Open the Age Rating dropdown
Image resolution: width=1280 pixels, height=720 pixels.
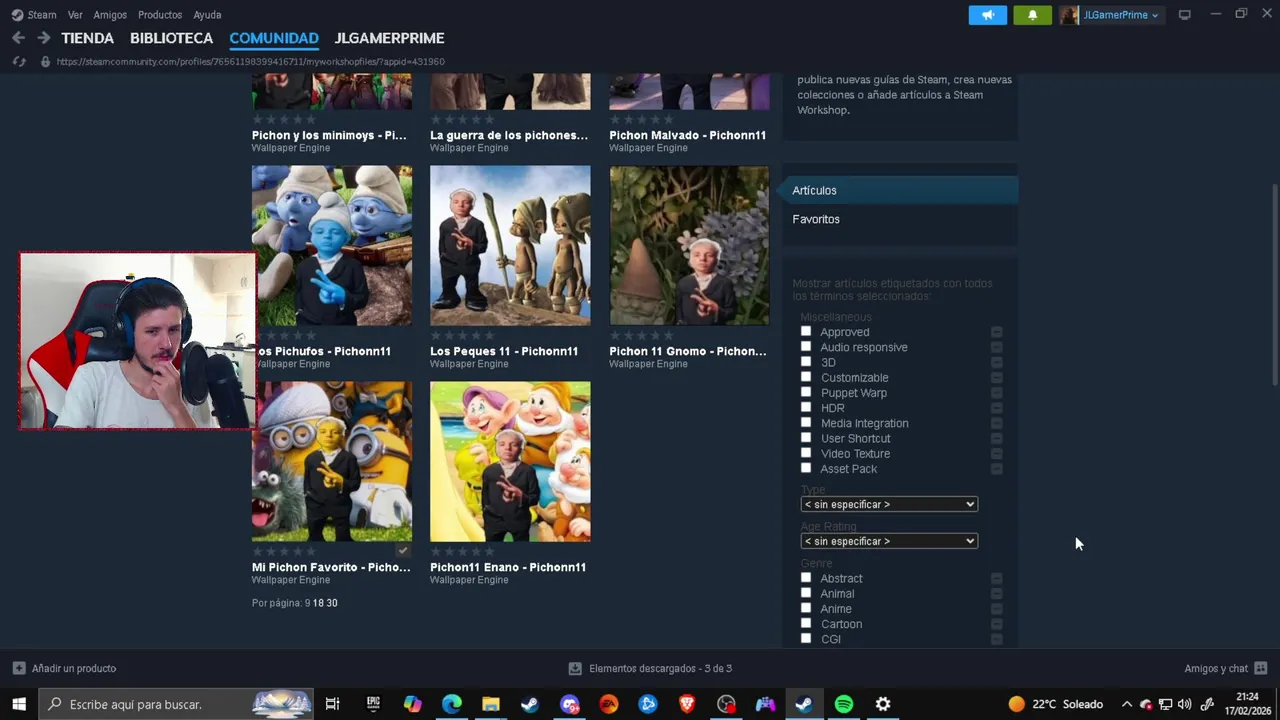889,541
